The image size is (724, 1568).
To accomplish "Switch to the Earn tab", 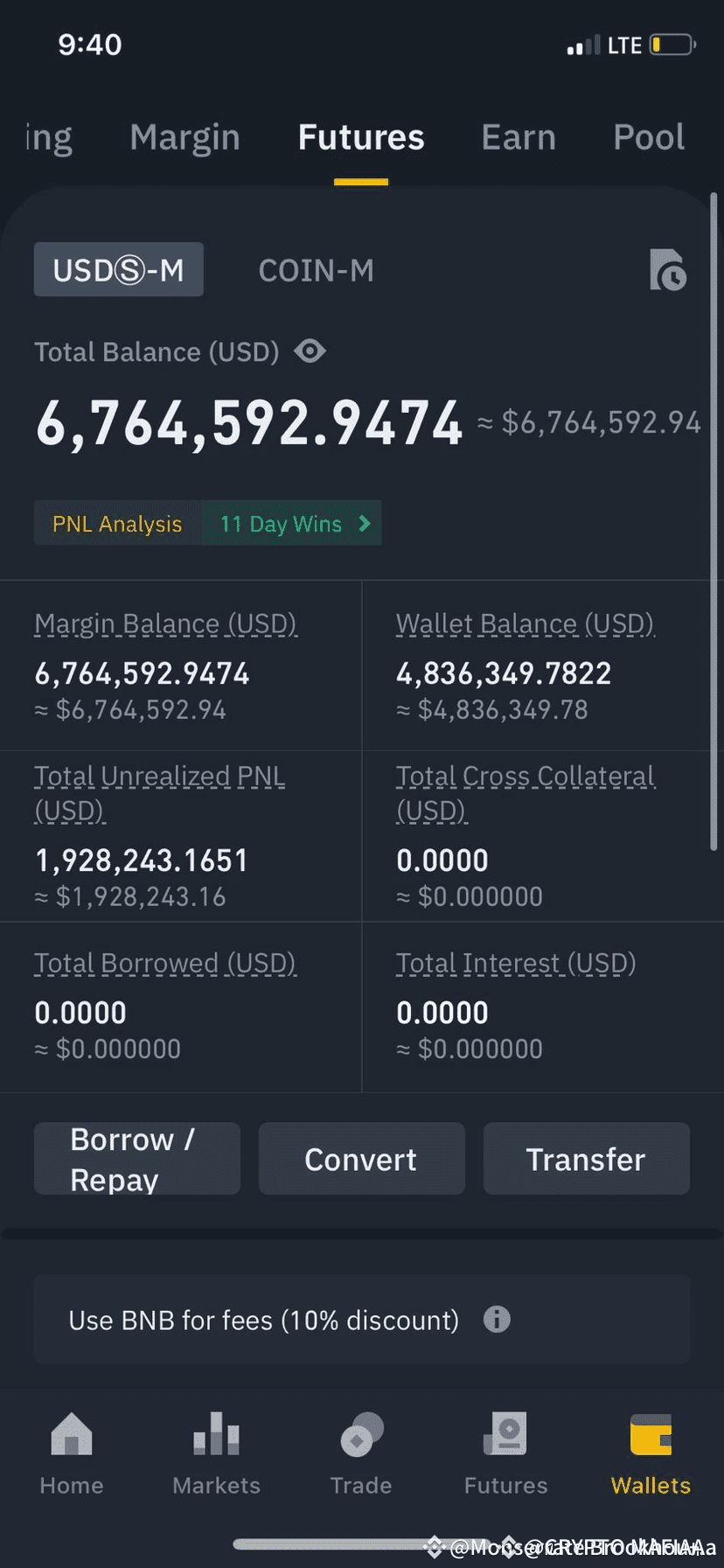I will [x=519, y=137].
